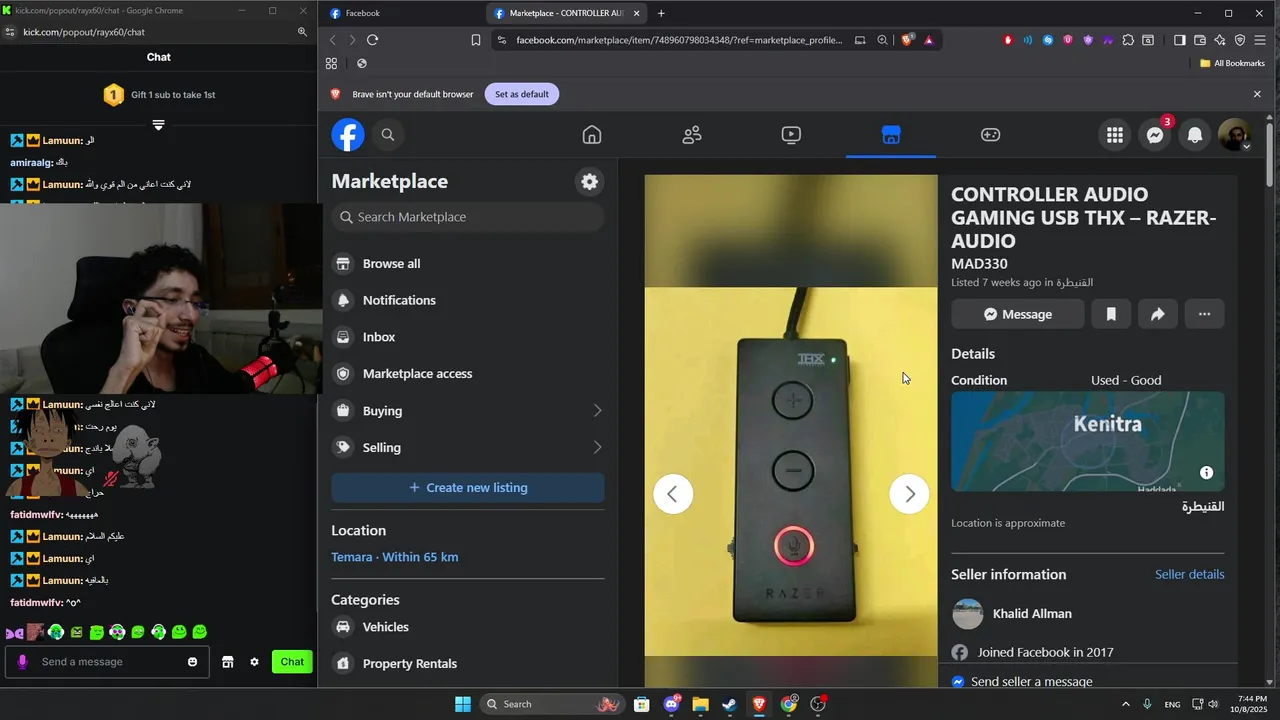Open the Facebook menu grid icon

(1115, 135)
